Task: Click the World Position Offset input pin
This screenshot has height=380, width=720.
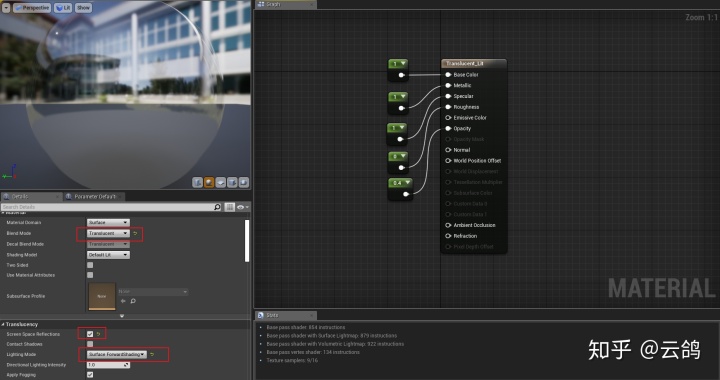Action: (448, 161)
